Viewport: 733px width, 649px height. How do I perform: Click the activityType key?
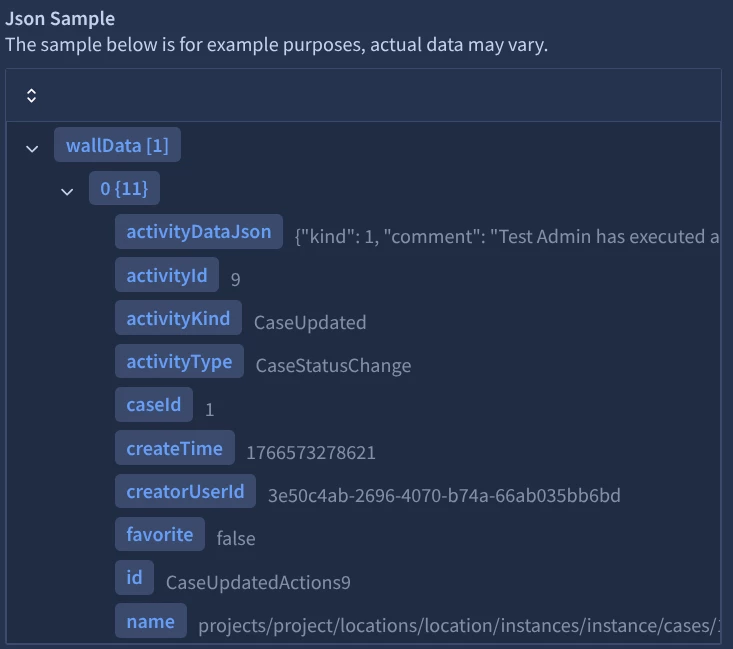tap(179, 362)
